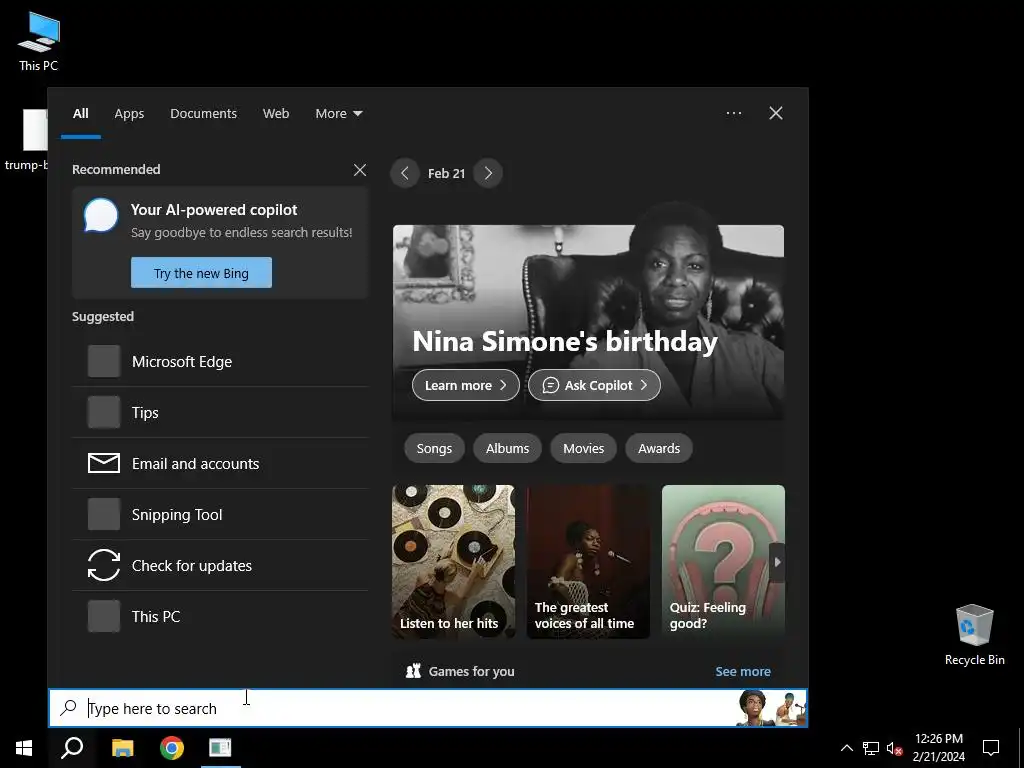Open The greatest voices of all time card

tap(588, 562)
